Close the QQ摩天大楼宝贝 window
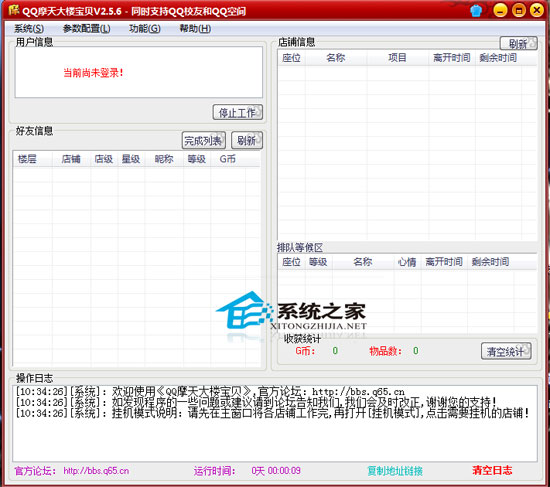Image resolution: width=550 pixels, height=487 pixels. tap(537, 11)
